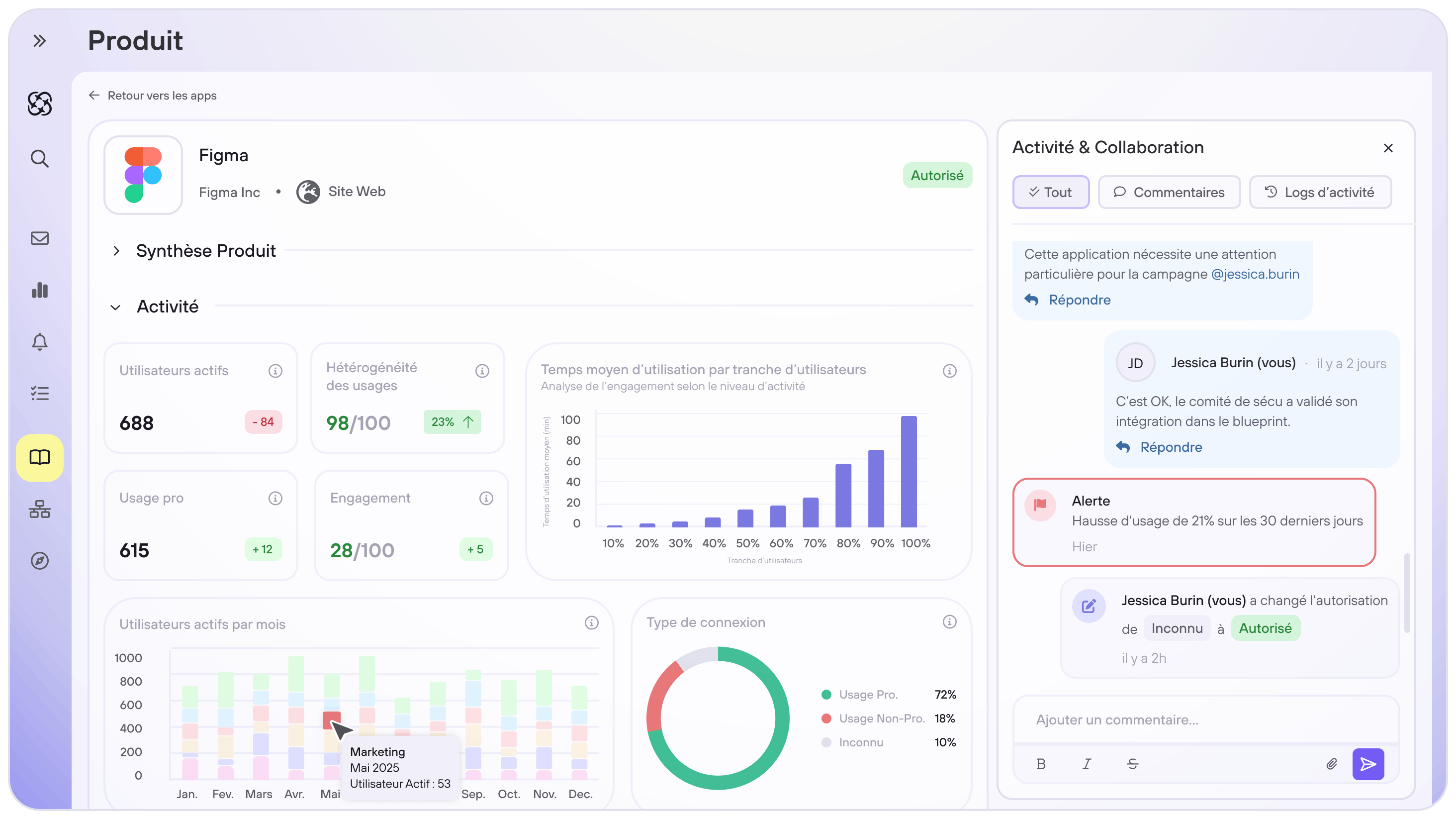
Task: Click the activity panel vertical scrollbar
Action: tap(1407, 594)
